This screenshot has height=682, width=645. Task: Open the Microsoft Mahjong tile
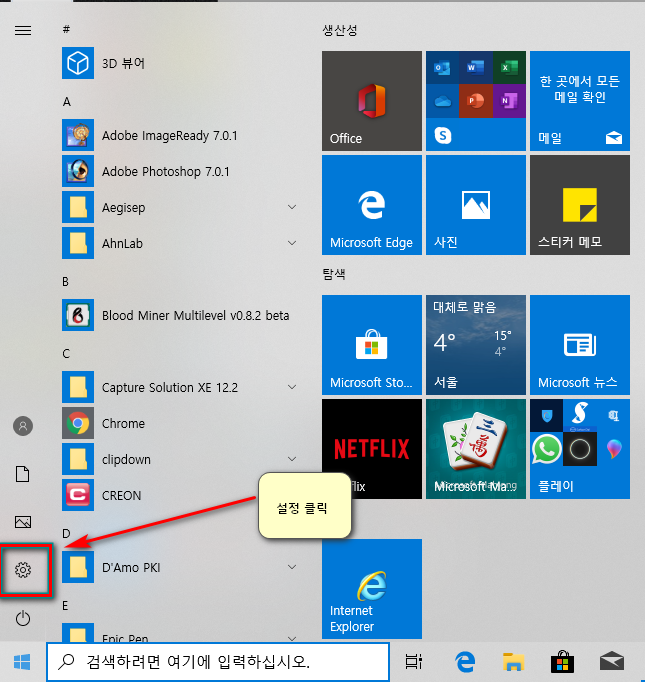click(476, 449)
